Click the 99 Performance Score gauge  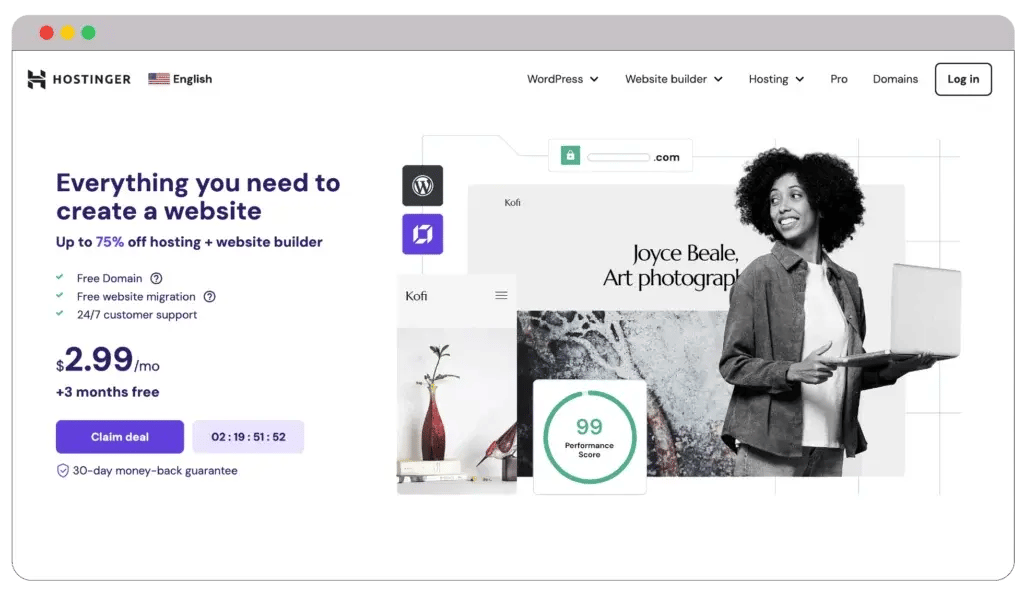(x=589, y=436)
